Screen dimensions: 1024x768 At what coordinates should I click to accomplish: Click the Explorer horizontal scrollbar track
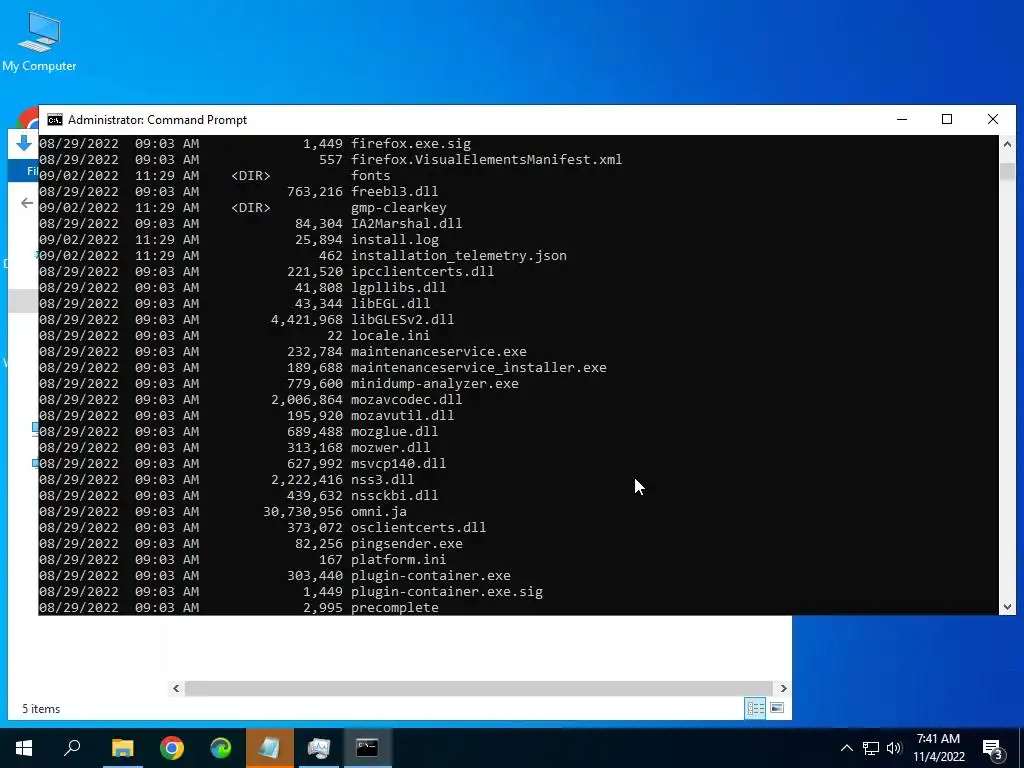(479, 688)
